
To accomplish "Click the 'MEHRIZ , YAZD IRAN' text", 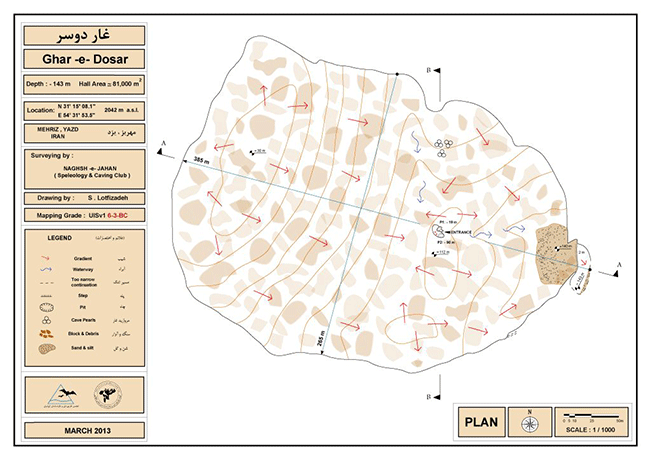I will [x=58, y=133].
